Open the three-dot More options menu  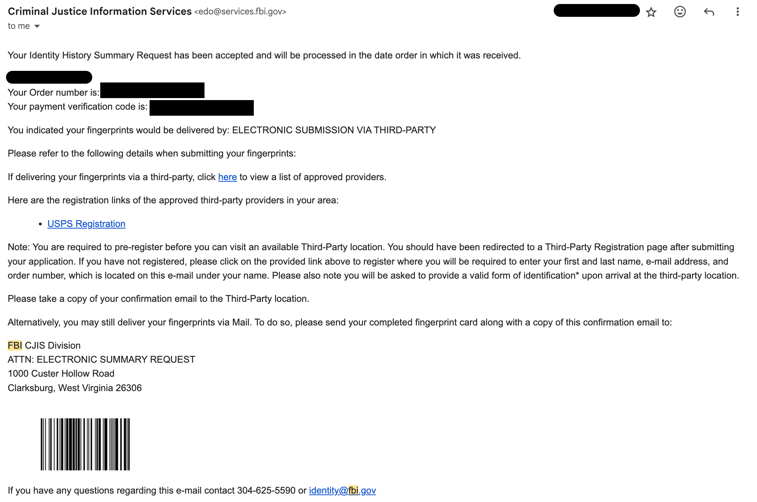(x=738, y=12)
